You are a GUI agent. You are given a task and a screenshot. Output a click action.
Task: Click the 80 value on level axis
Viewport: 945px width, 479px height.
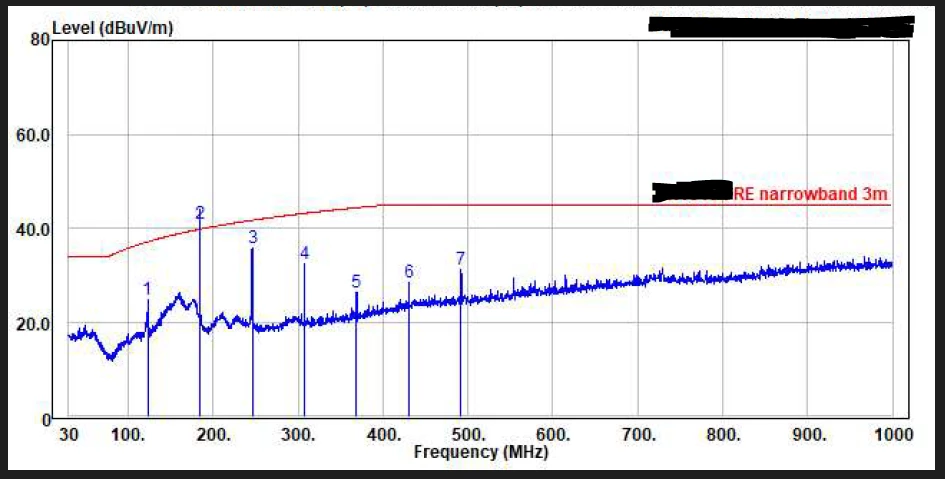(x=39, y=39)
